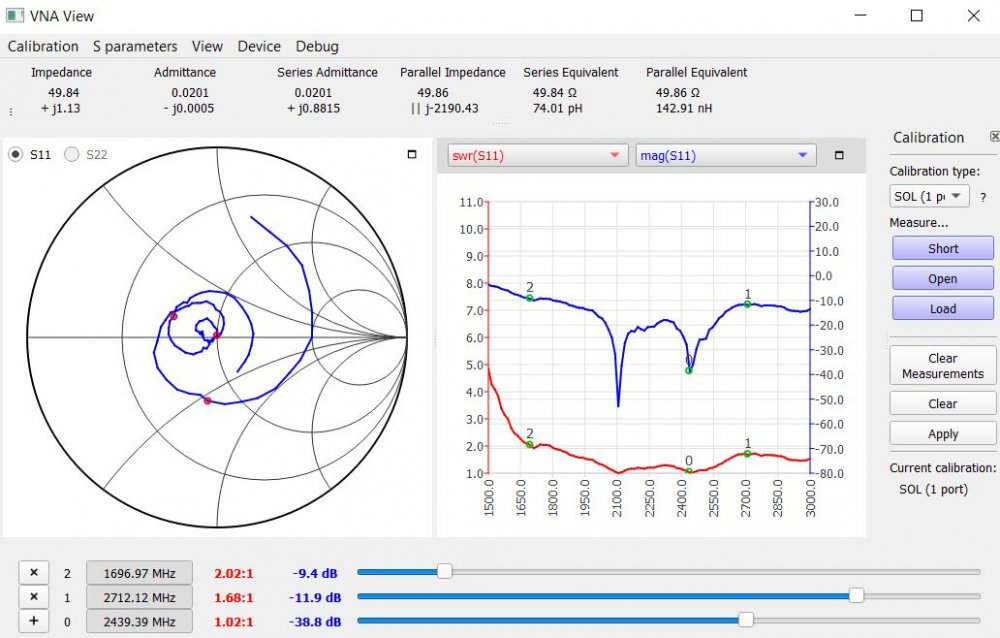Click the Parallel Impedance j-2190.43 value
The height and width of the screenshot is (638, 1000).
445,108
